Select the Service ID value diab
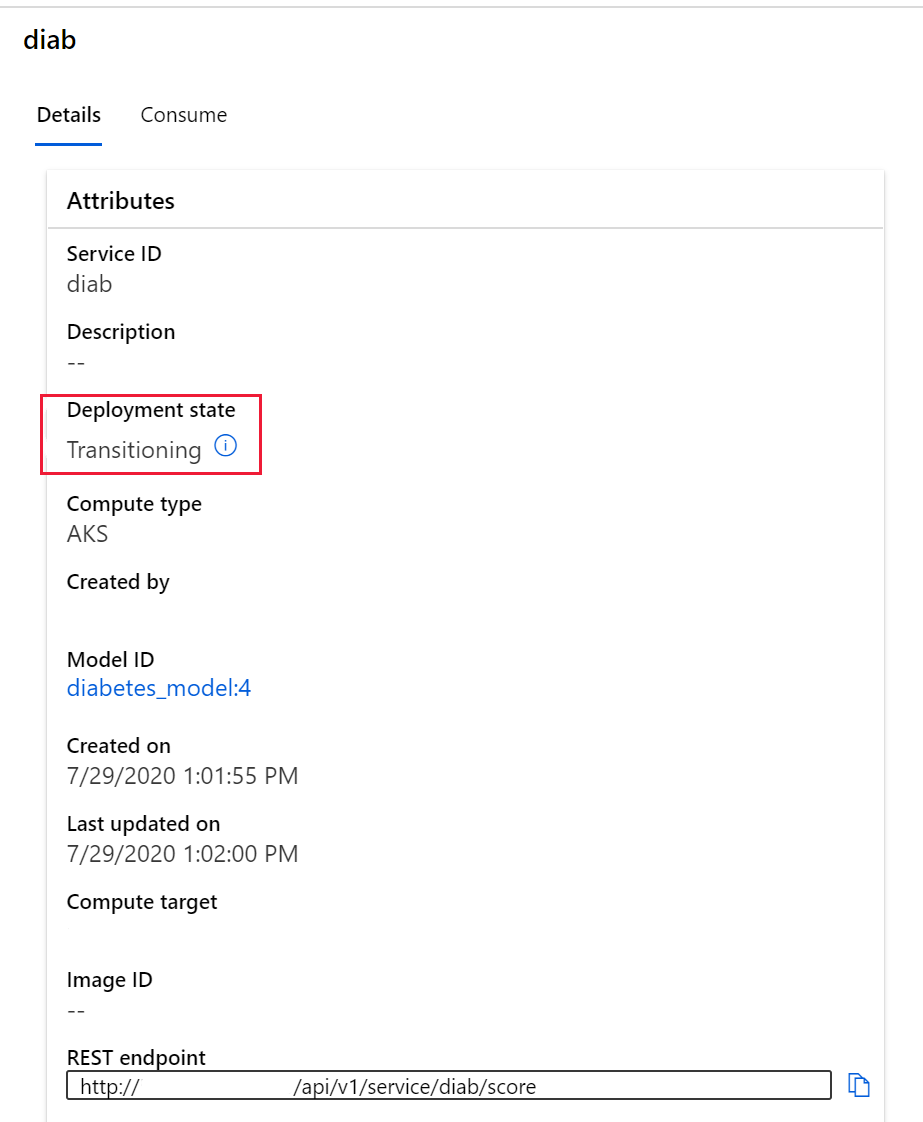 [90, 284]
